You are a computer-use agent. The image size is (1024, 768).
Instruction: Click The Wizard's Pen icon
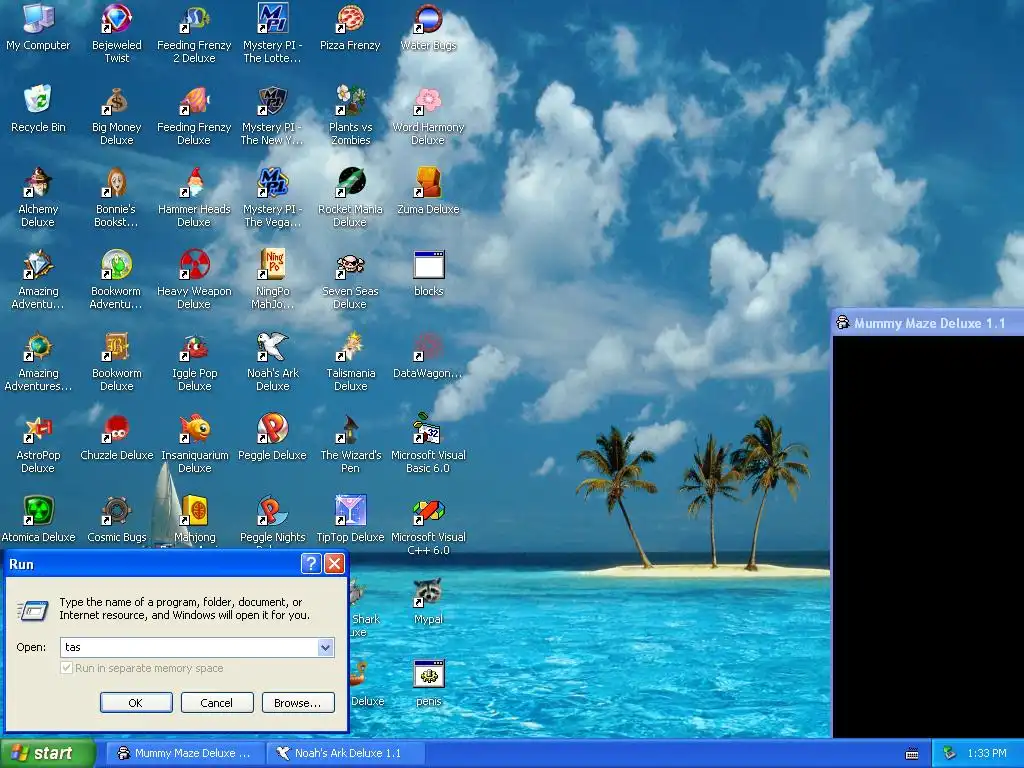(350, 444)
